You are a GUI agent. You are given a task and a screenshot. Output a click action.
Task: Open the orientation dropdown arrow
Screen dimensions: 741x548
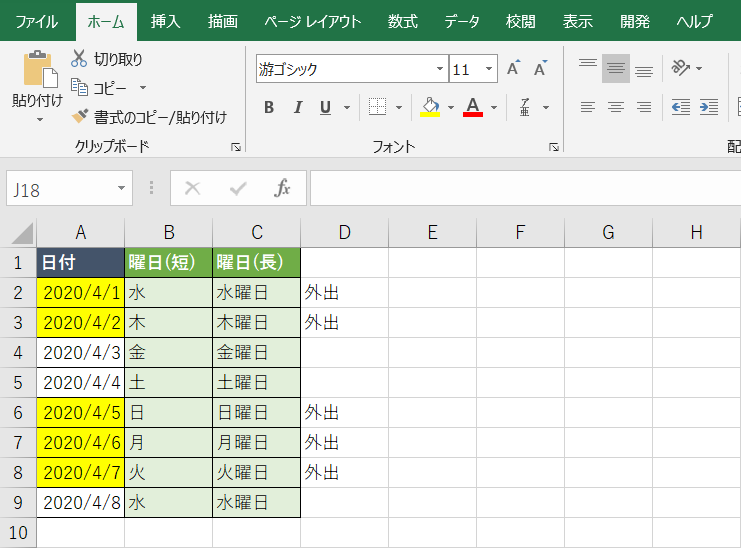[699, 68]
